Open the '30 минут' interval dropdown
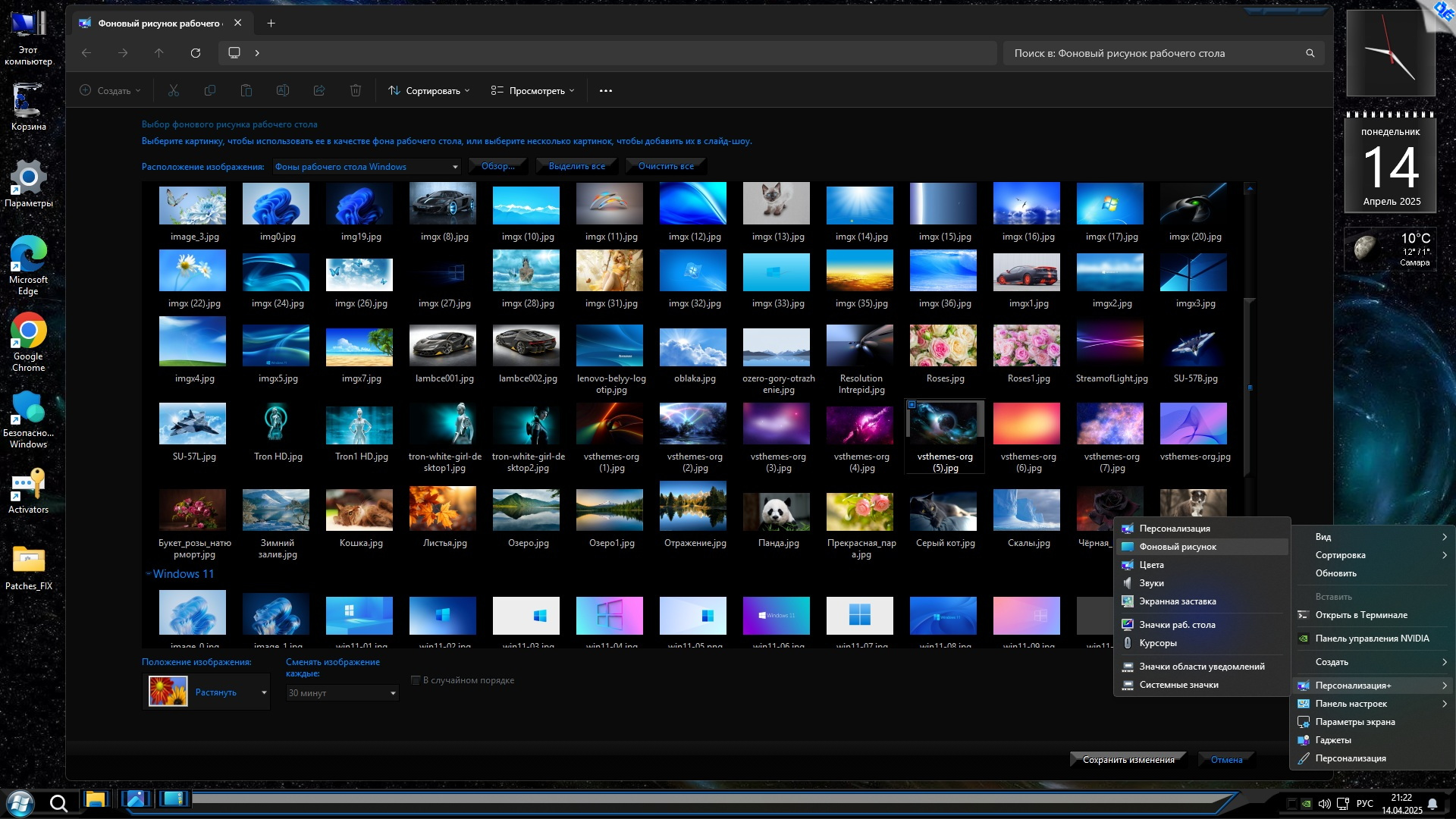This screenshot has height=819, width=1456. (342, 693)
